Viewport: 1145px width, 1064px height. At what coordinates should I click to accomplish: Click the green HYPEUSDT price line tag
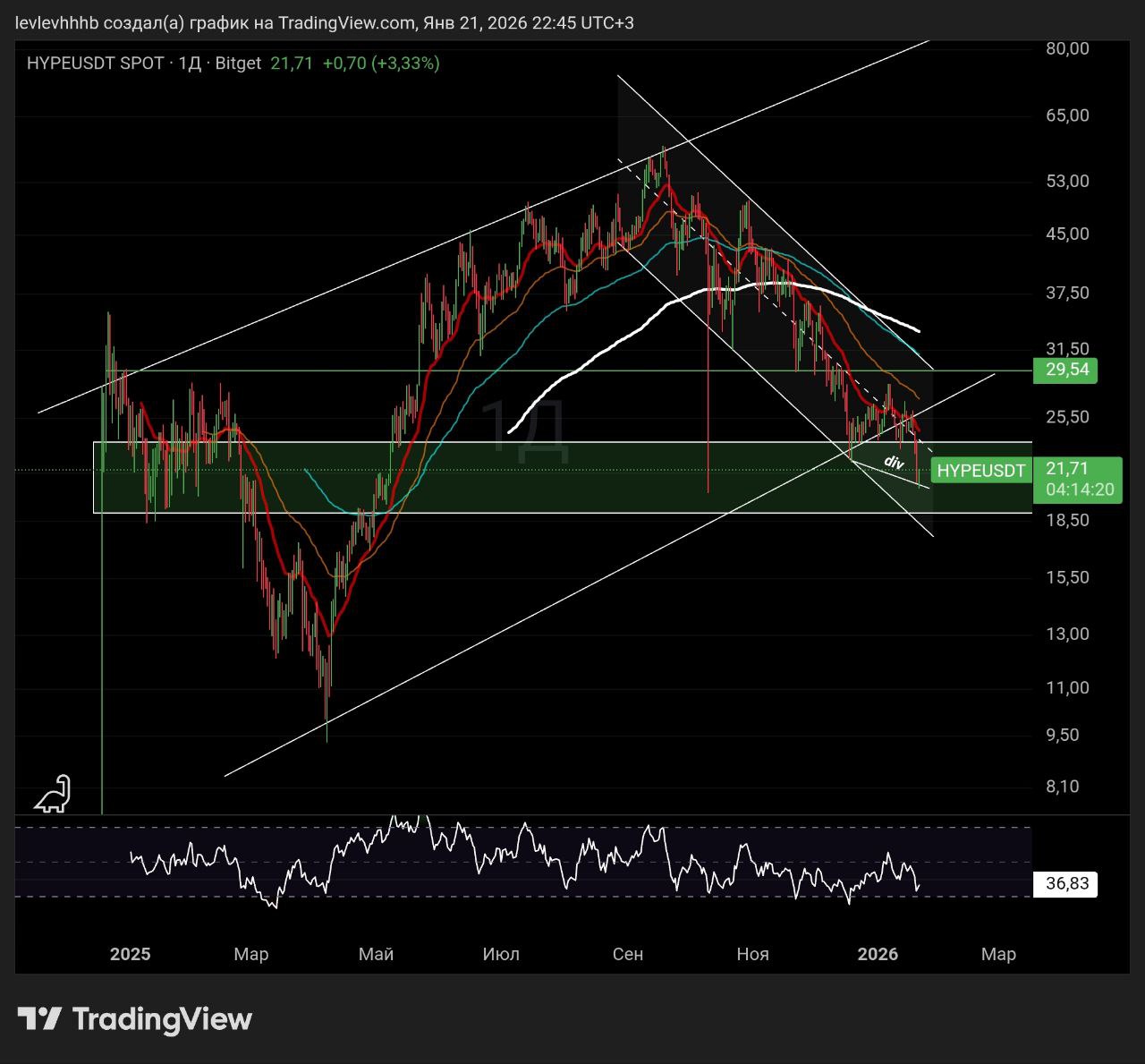pos(980,471)
